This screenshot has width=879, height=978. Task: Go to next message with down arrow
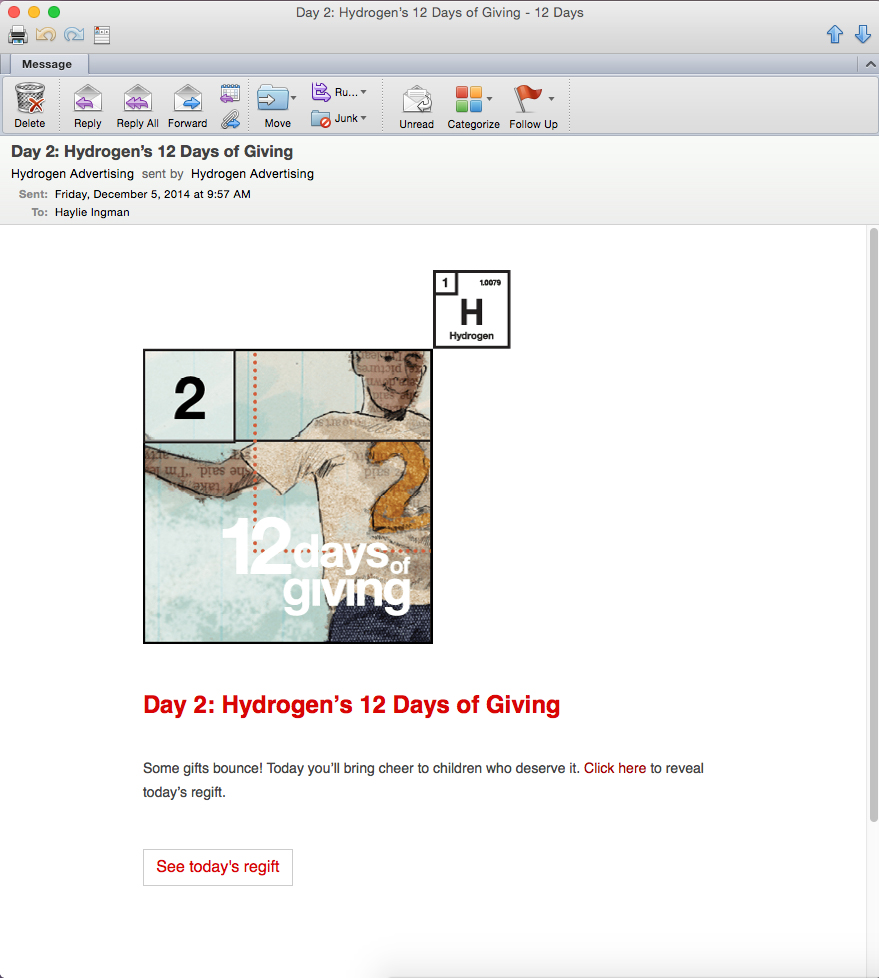coord(863,34)
